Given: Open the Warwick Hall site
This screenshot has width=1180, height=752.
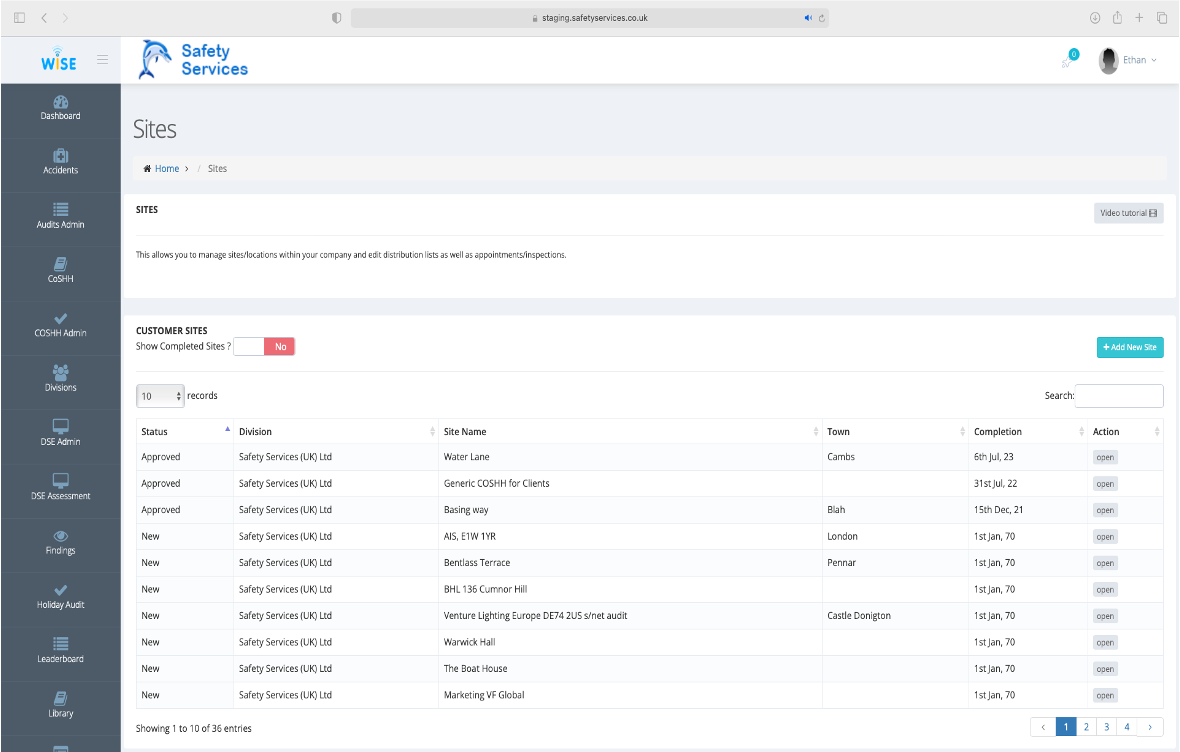Looking at the screenshot, I should click(1105, 643).
